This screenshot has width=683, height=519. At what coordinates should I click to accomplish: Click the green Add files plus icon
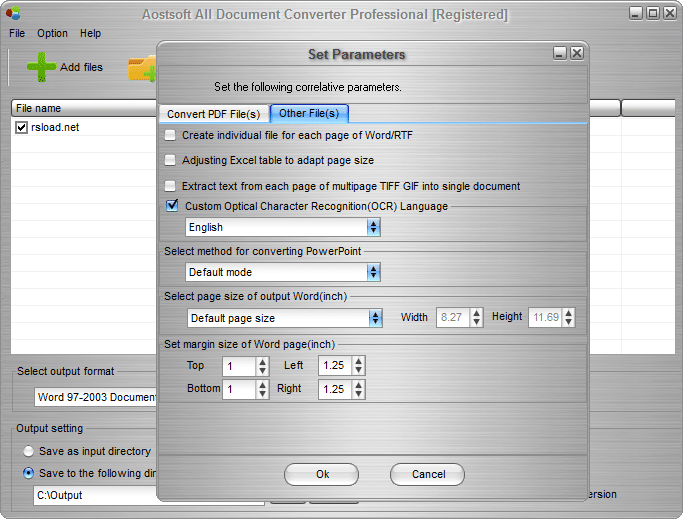pyautogui.click(x=41, y=67)
